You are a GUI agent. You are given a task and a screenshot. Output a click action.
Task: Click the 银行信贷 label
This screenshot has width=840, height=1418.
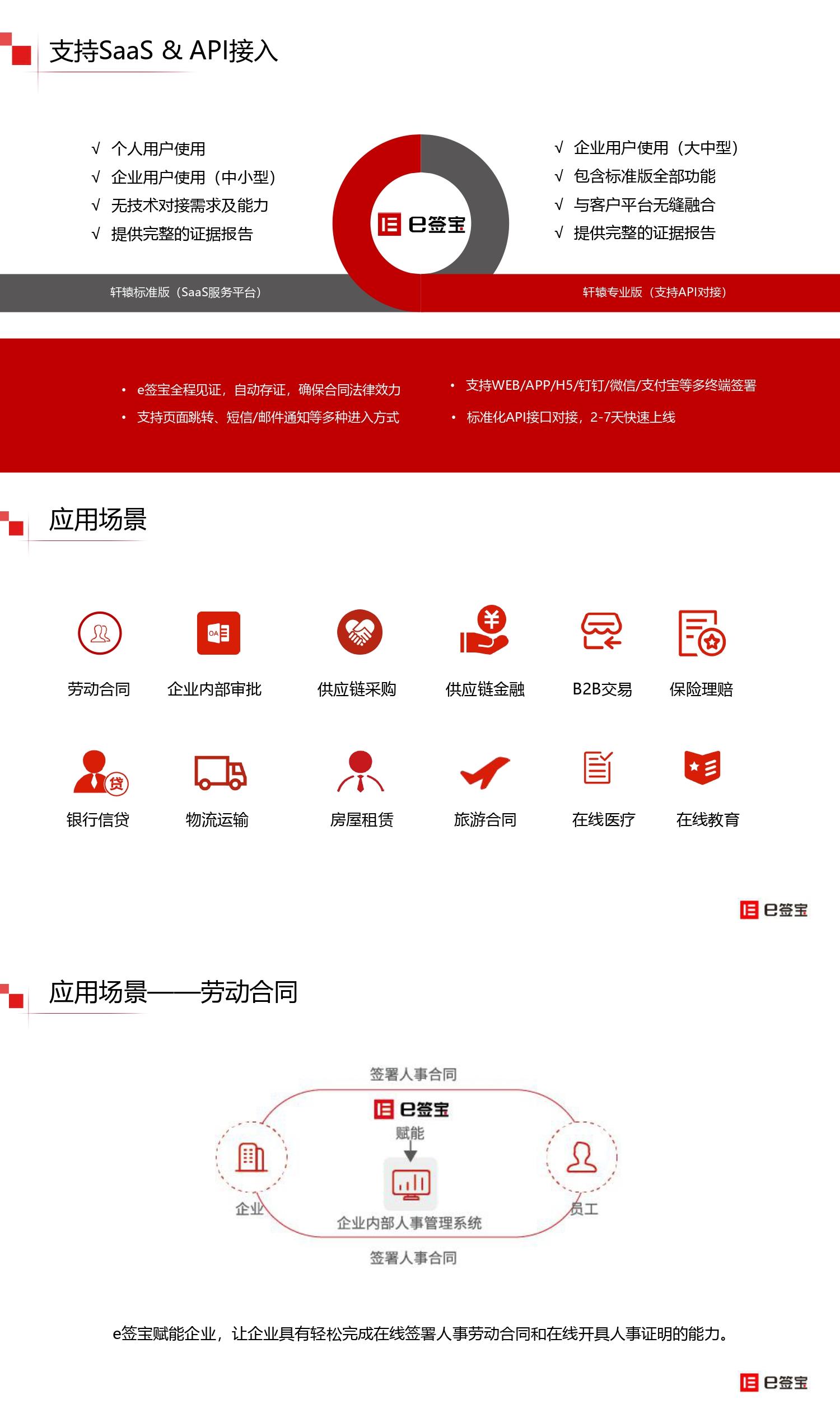98,819
